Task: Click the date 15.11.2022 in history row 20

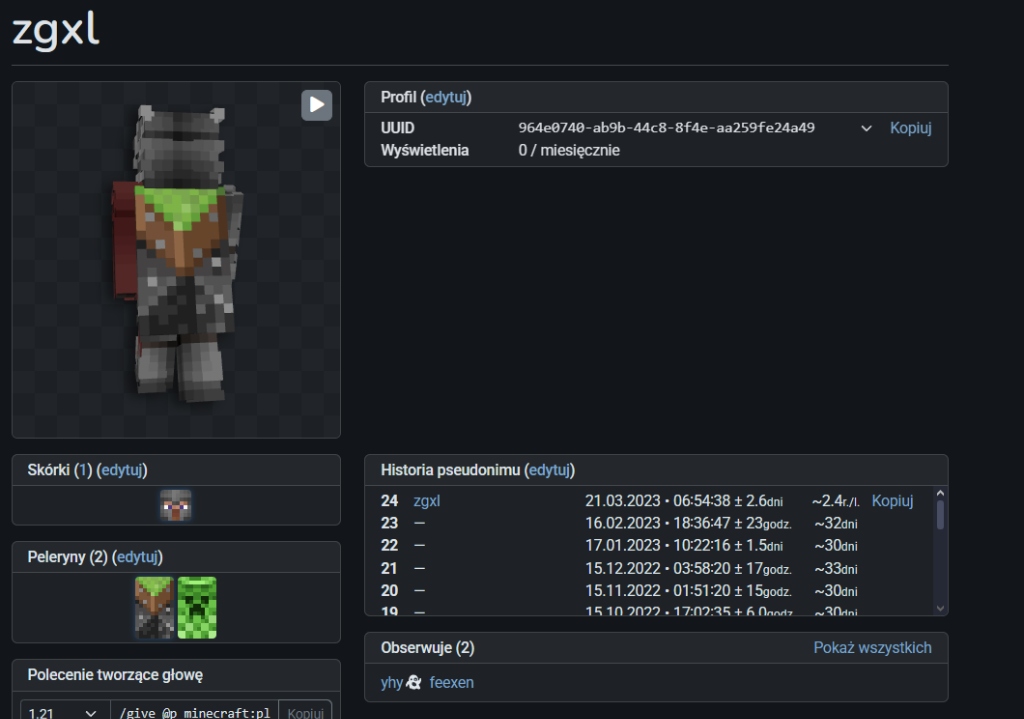Action: [623, 591]
